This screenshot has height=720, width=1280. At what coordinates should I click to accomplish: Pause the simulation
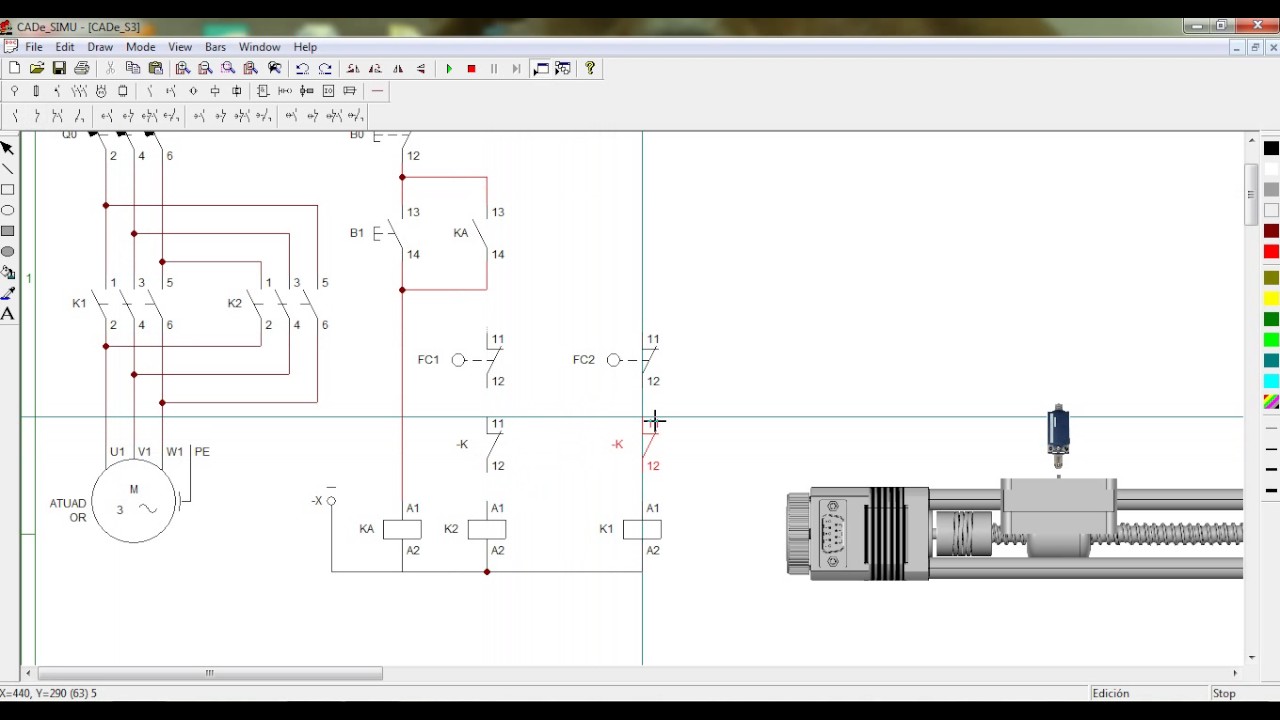[494, 68]
